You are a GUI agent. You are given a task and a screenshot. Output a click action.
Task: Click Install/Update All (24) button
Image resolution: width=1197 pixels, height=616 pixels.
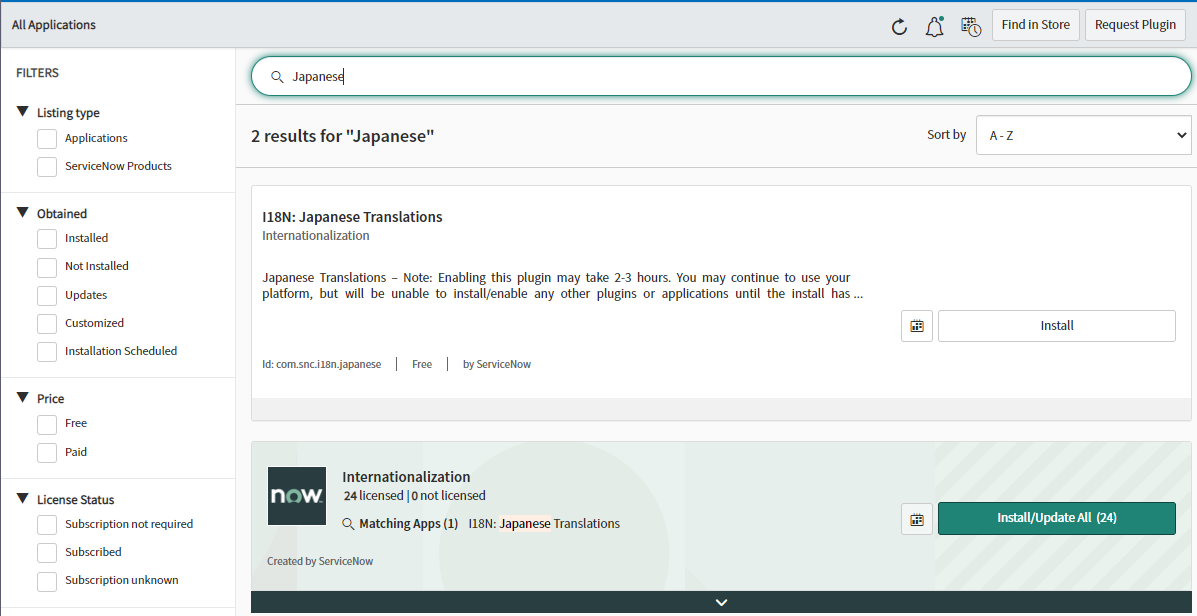1057,518
